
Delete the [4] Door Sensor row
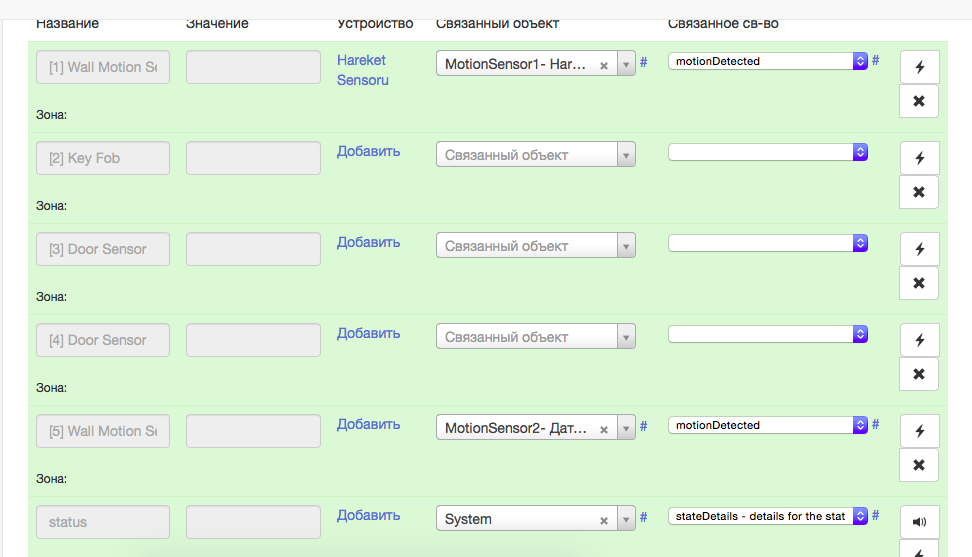click(919, 374)
